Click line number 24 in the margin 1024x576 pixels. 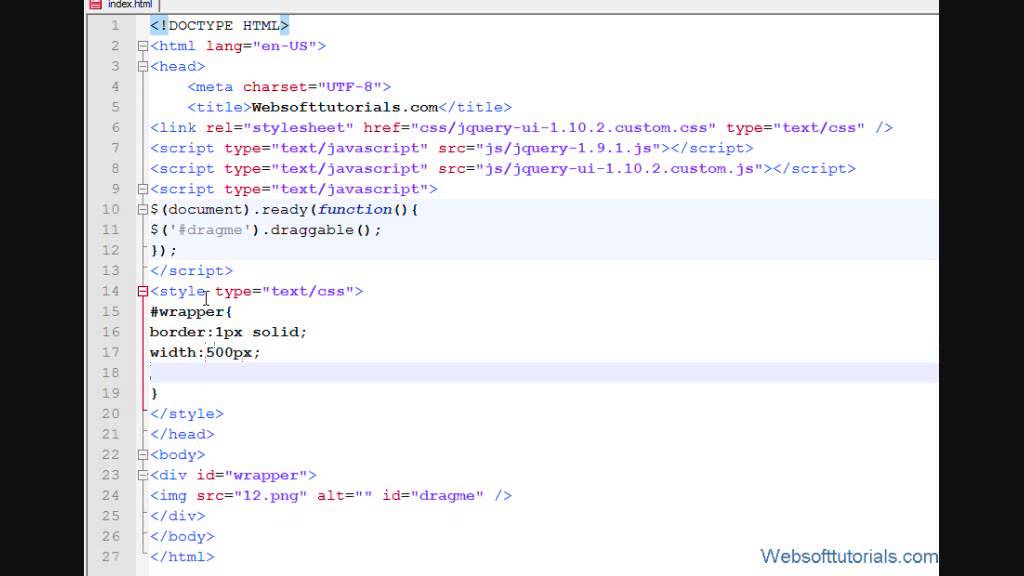coord(110,496)
